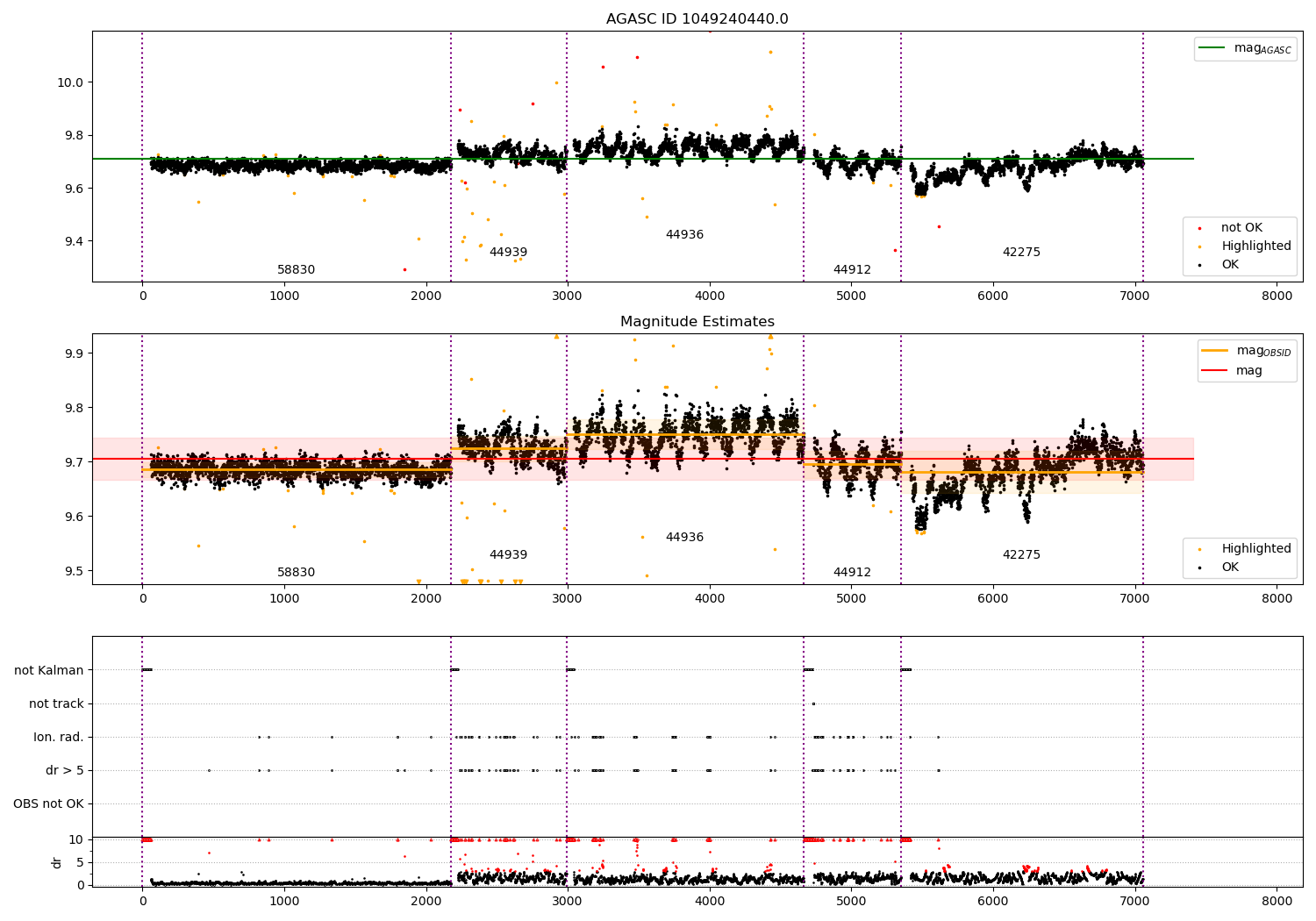Click the 'OBS not OK' axis label
The image size is (1316, 921).
[x=48, y=803]
